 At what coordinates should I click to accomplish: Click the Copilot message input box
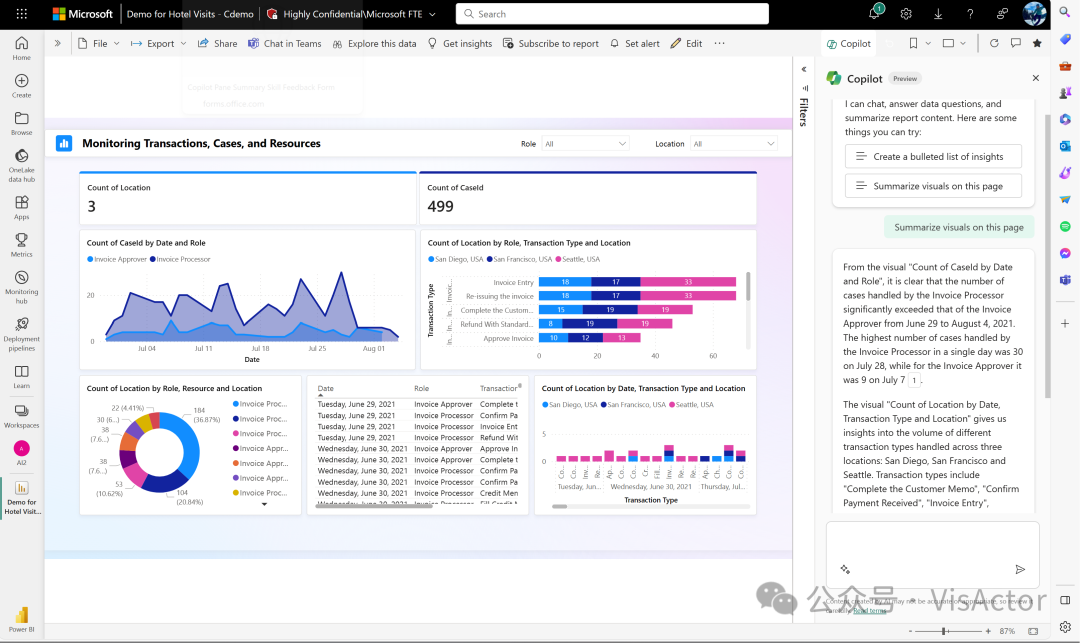pyautogui.click(x=930, y=542)
